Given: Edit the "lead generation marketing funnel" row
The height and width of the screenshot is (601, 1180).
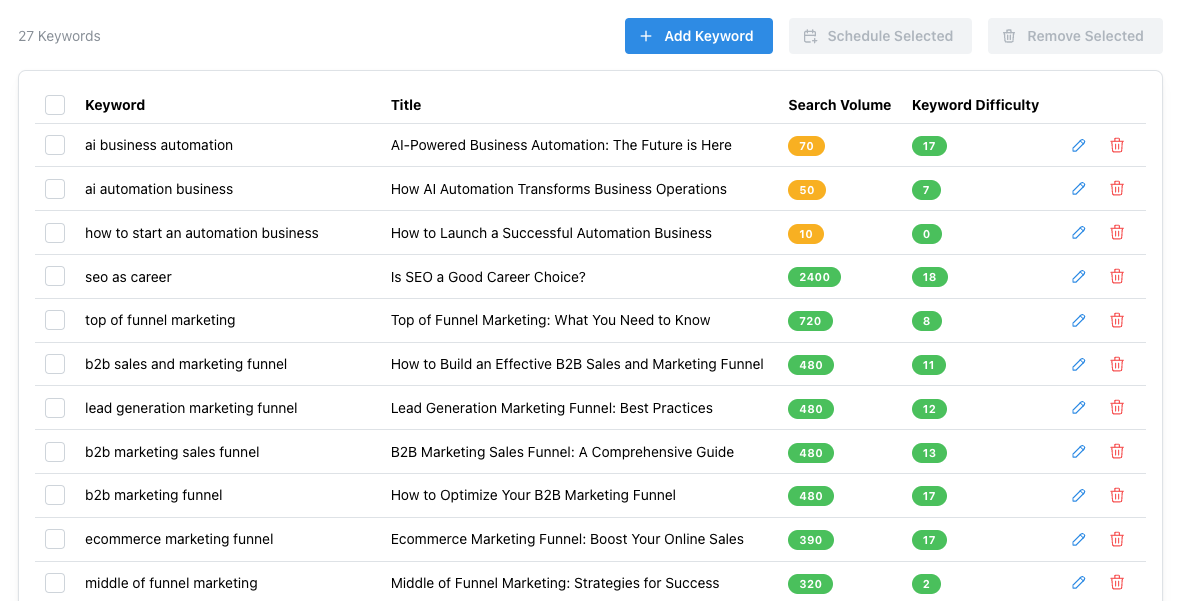Looking at the screenshot, I should pyautogui.click(x=1078, y=407).
